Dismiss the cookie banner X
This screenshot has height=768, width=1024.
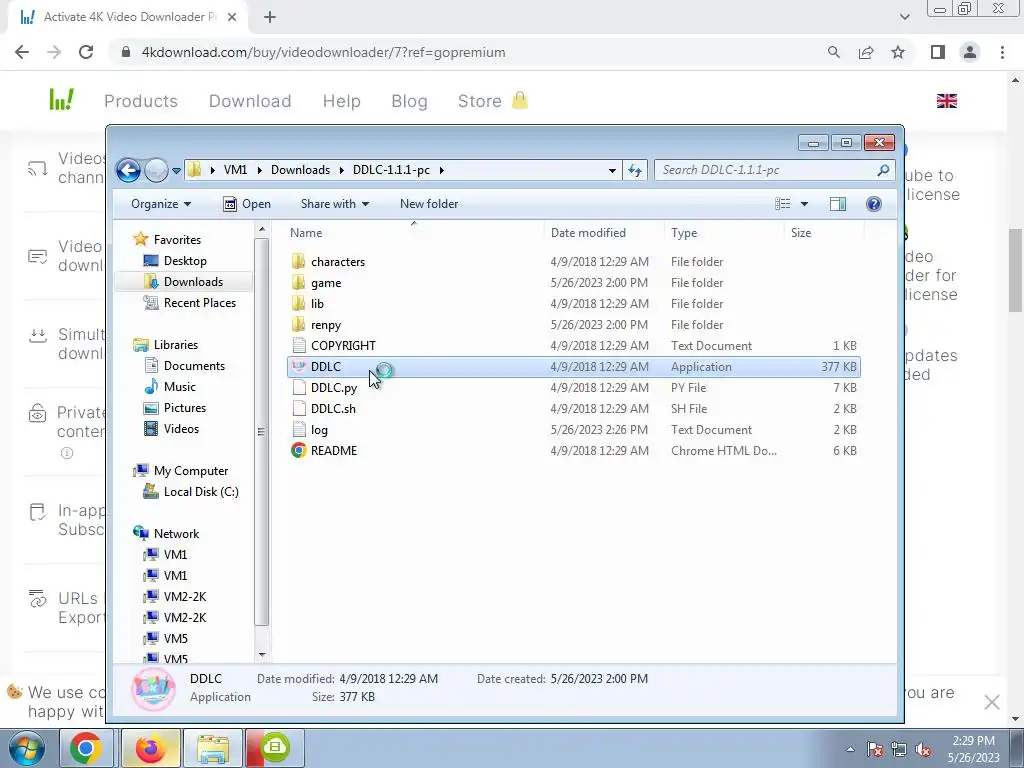click(x=992, y=702)
